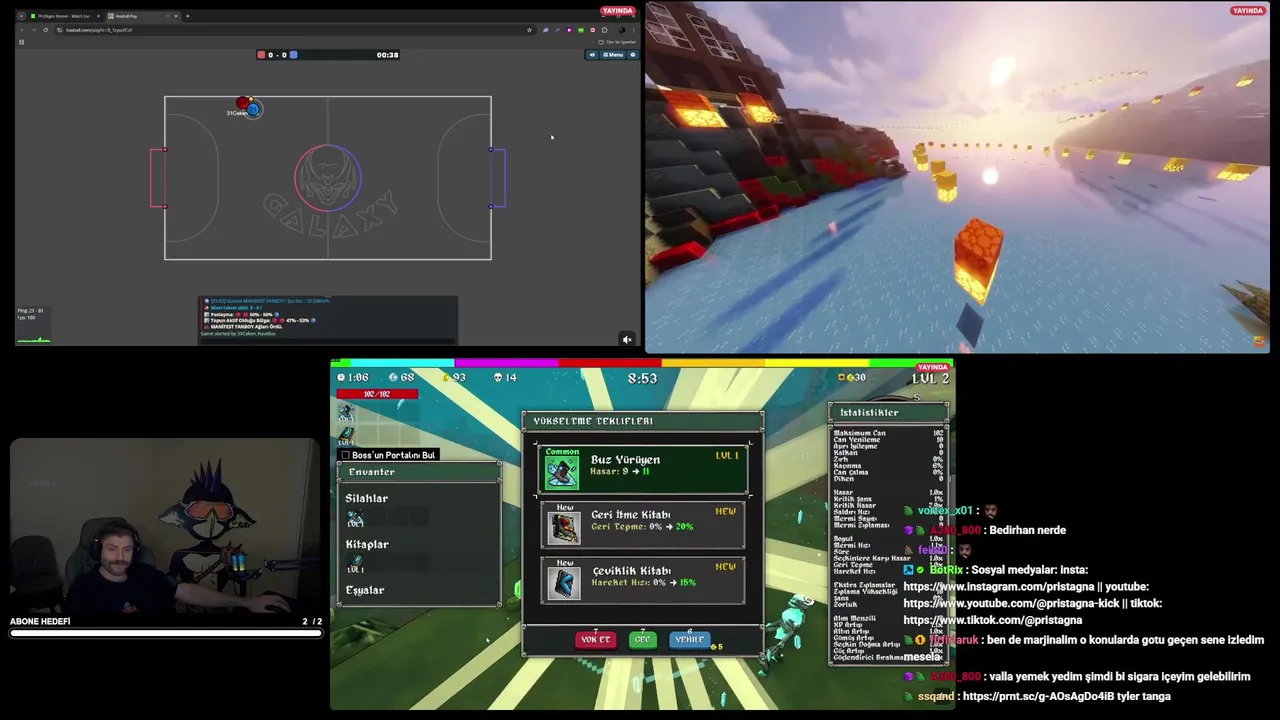Expand the browser tab search dropdown
The height and width of the screenshot is (720, 1280).
[21, 16]
